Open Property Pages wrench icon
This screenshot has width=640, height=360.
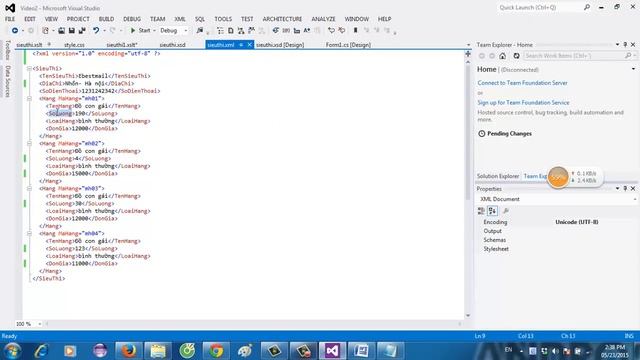pos(506,211)
